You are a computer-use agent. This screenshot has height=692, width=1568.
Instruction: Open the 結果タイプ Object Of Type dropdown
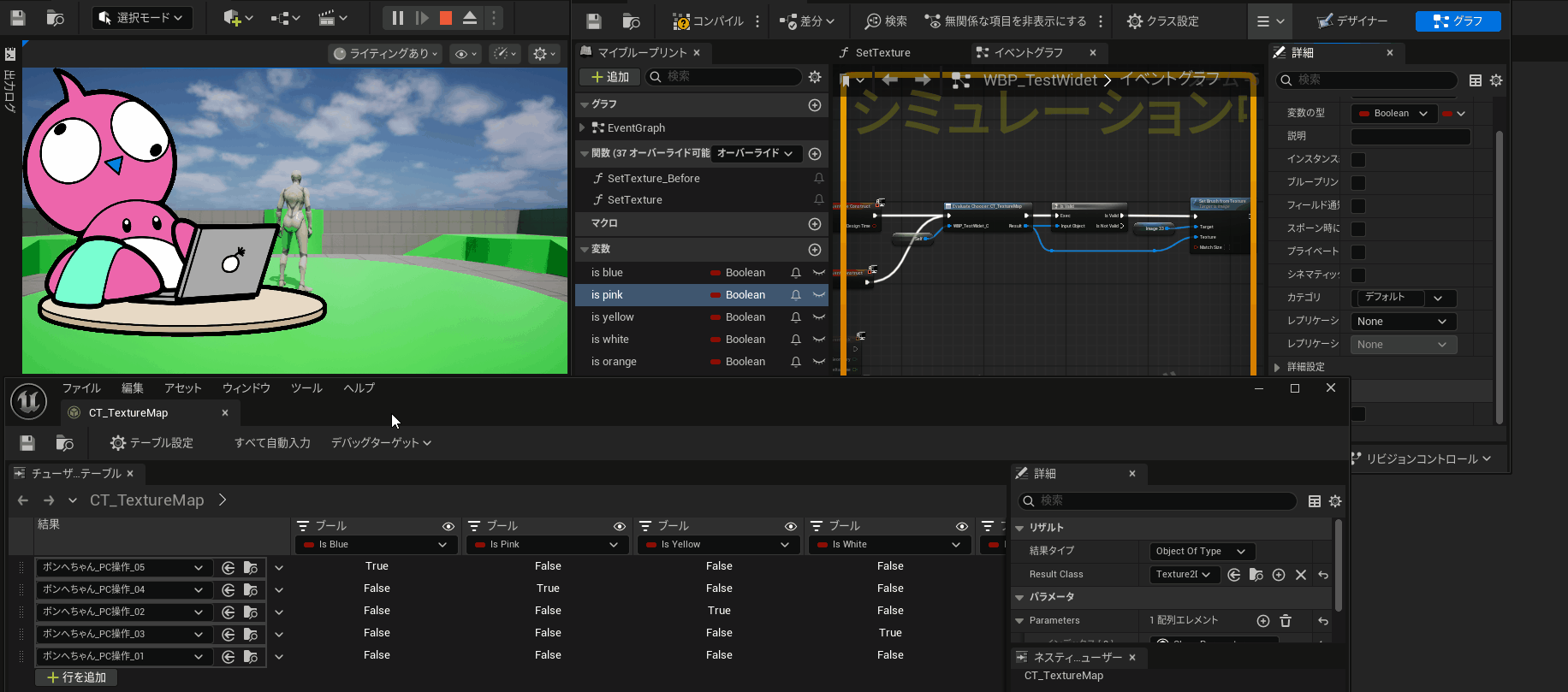click(1201, 552)
